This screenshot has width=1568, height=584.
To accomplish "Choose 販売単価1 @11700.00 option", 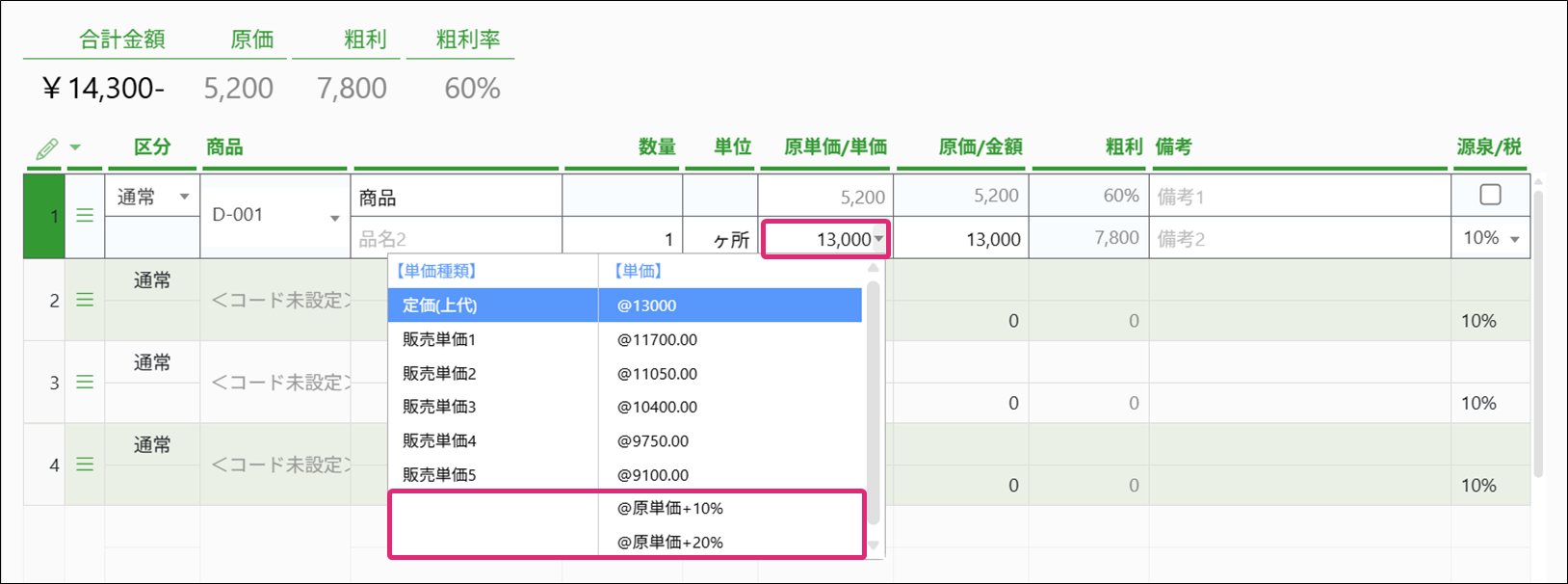I will pyautogui.click(x=624, y=339).
